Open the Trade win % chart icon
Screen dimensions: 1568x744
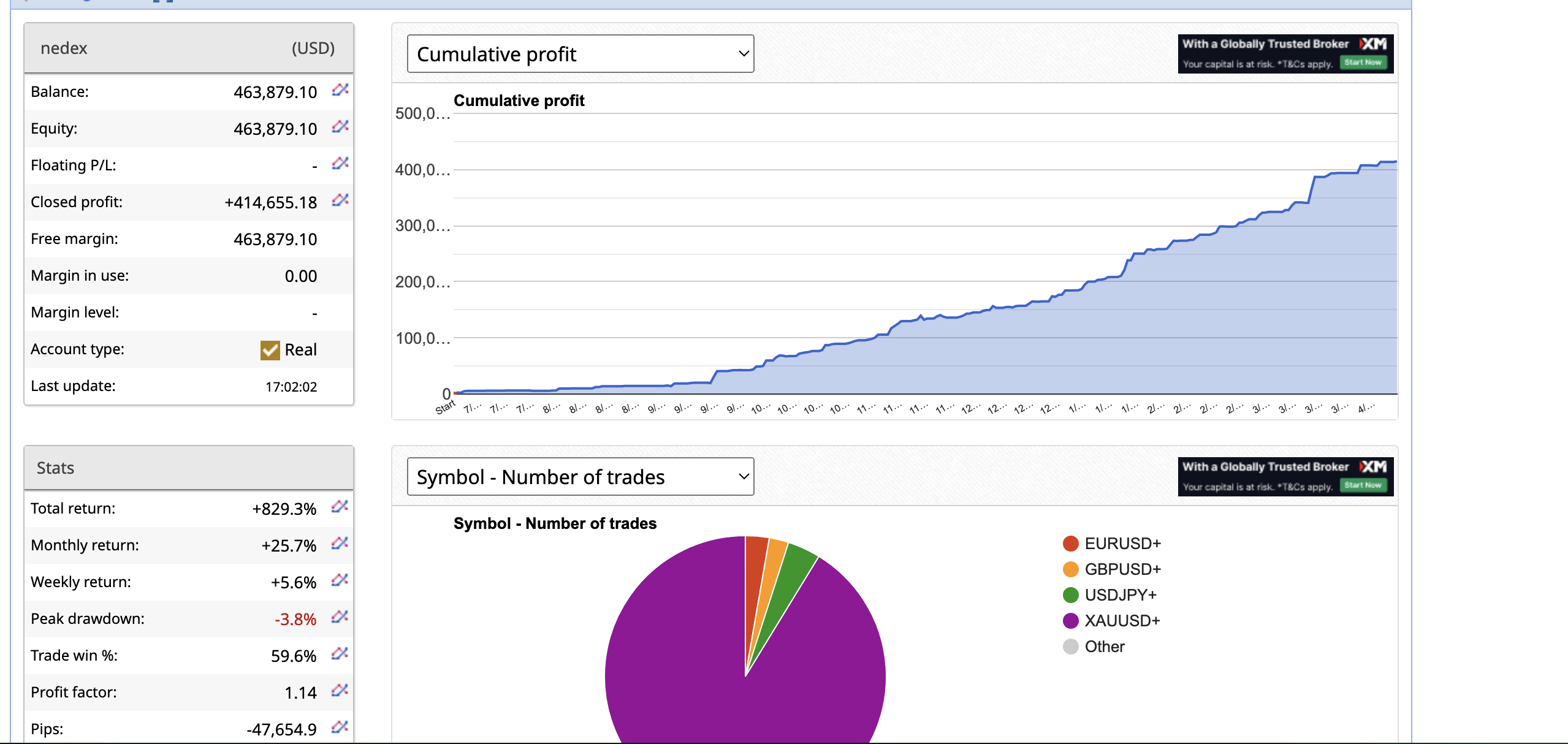pyautogui.click(x=339, y=655)
